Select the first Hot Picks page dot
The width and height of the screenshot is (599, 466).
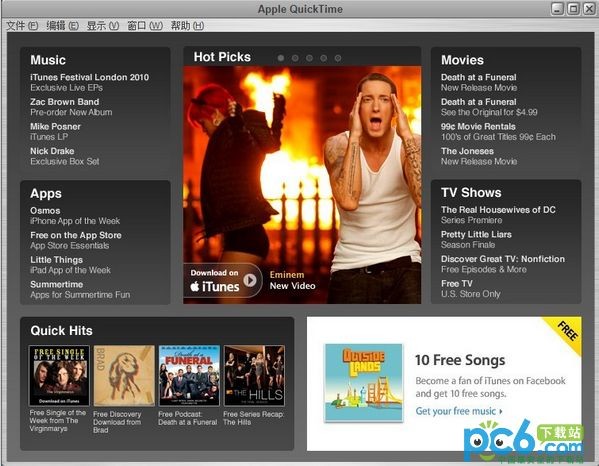coord(281,58)
